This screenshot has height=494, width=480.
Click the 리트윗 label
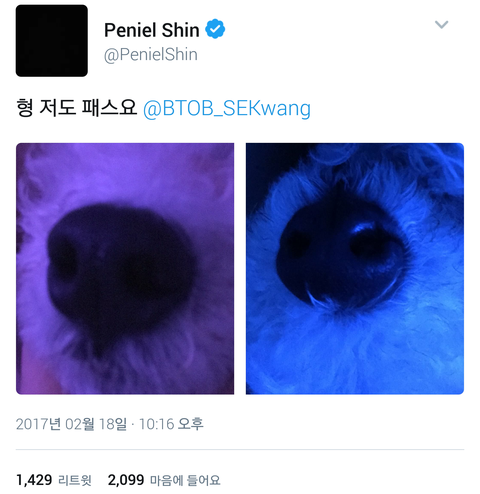pyautogui.click(x=75, y=480)
